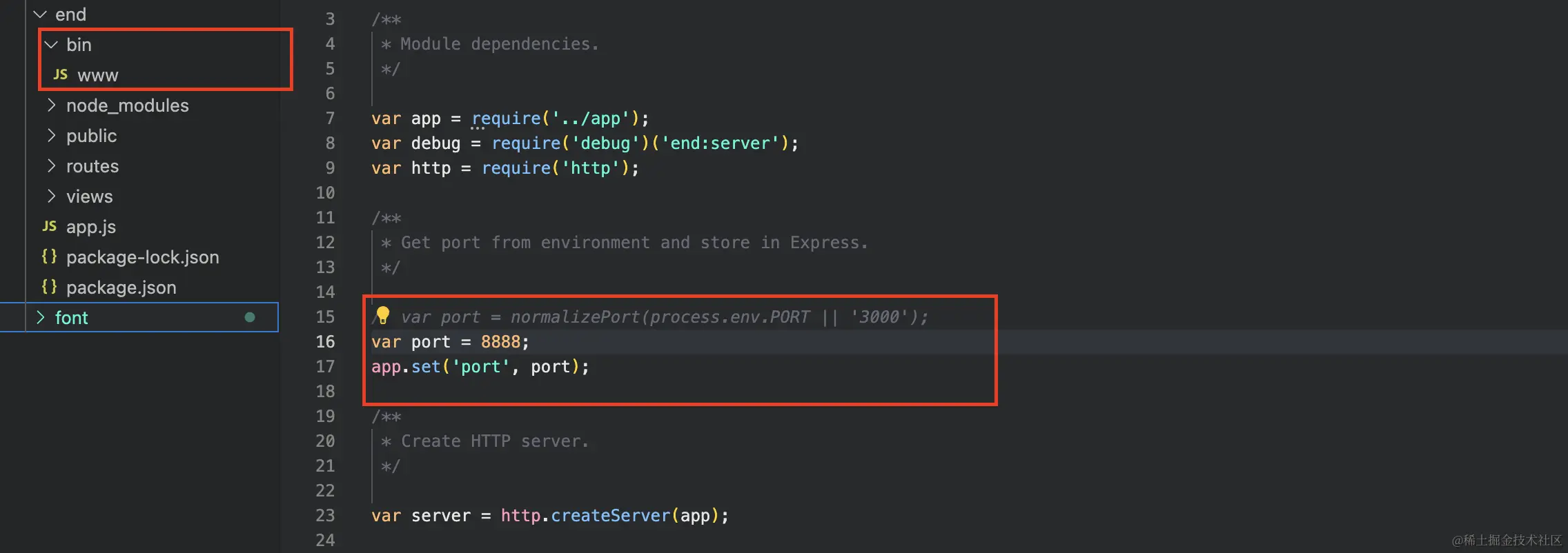Click line number 23 in gutter

pyautogui.click(x=325, y=516)
